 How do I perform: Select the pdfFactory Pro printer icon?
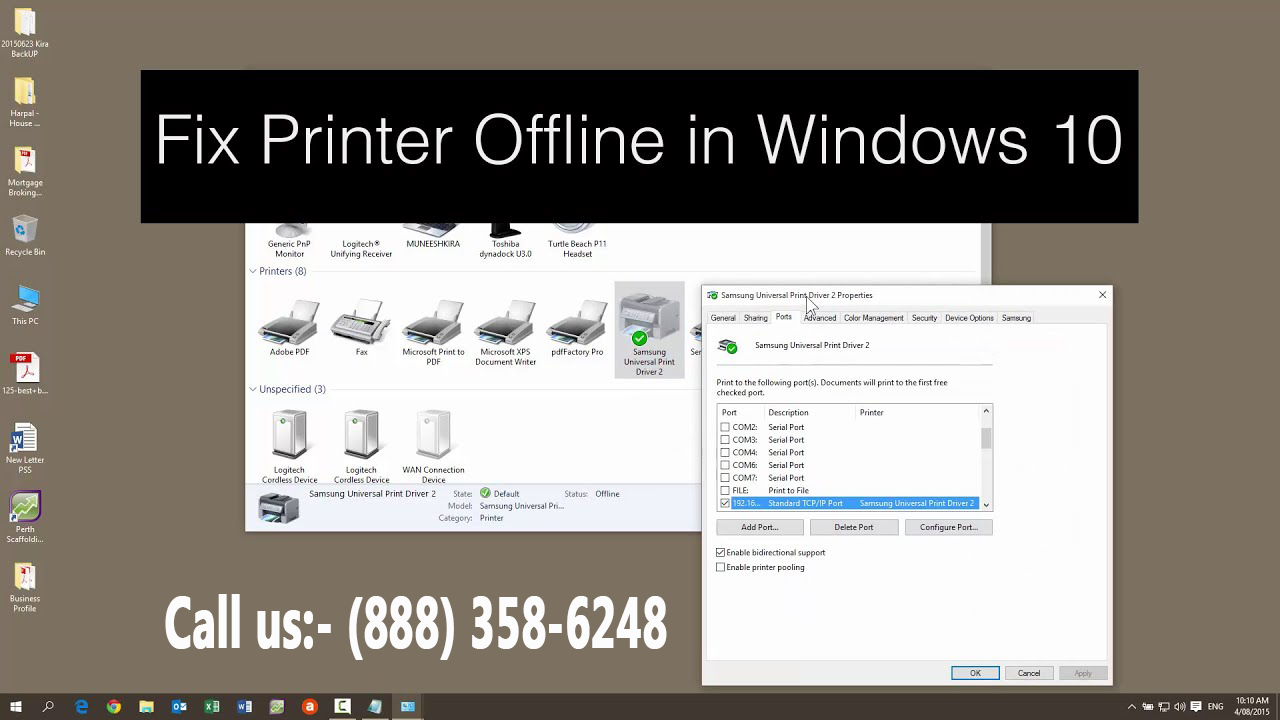[577, 328]
